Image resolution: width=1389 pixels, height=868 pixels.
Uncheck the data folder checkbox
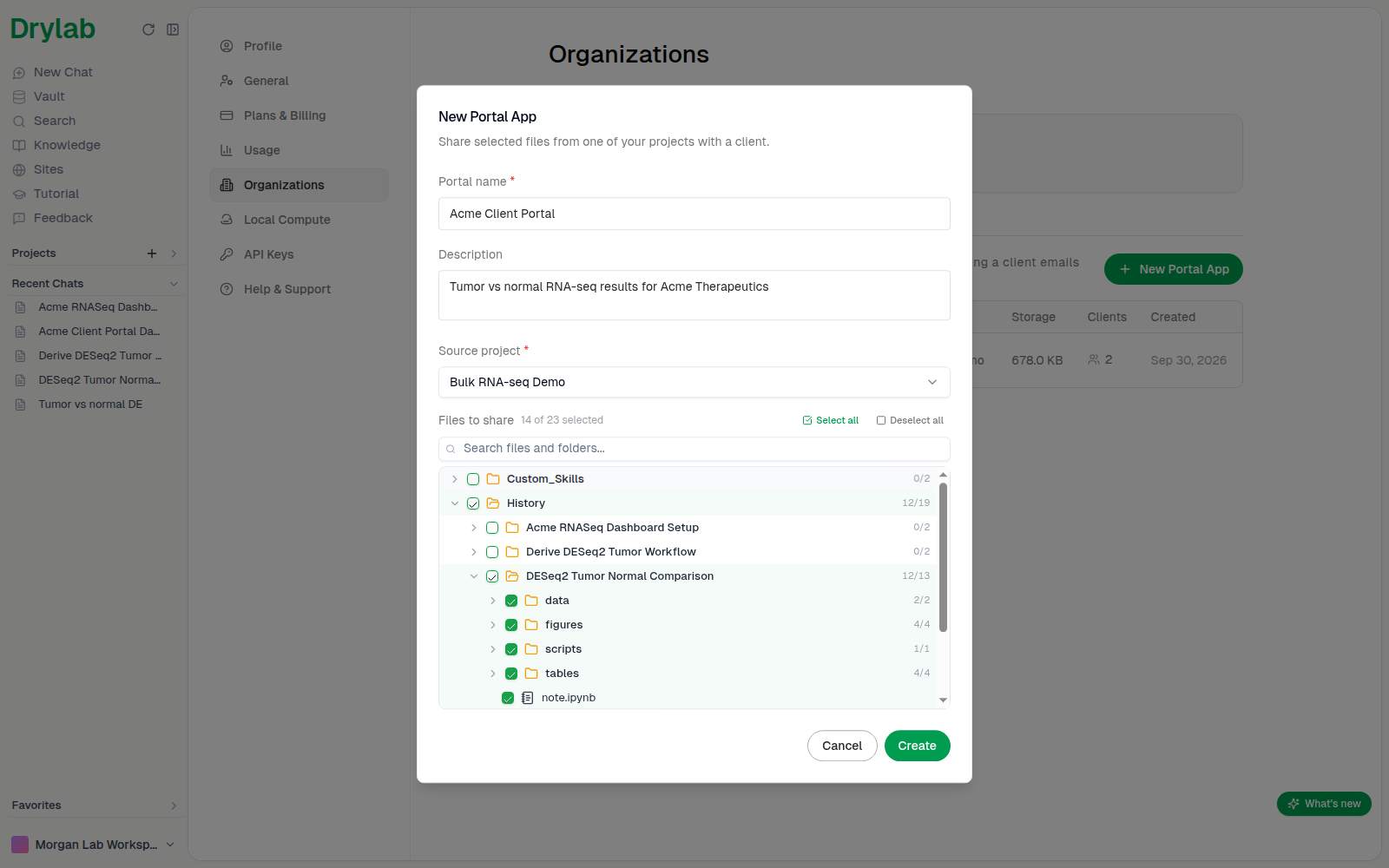pyautogui.click(x=511, y=601)
